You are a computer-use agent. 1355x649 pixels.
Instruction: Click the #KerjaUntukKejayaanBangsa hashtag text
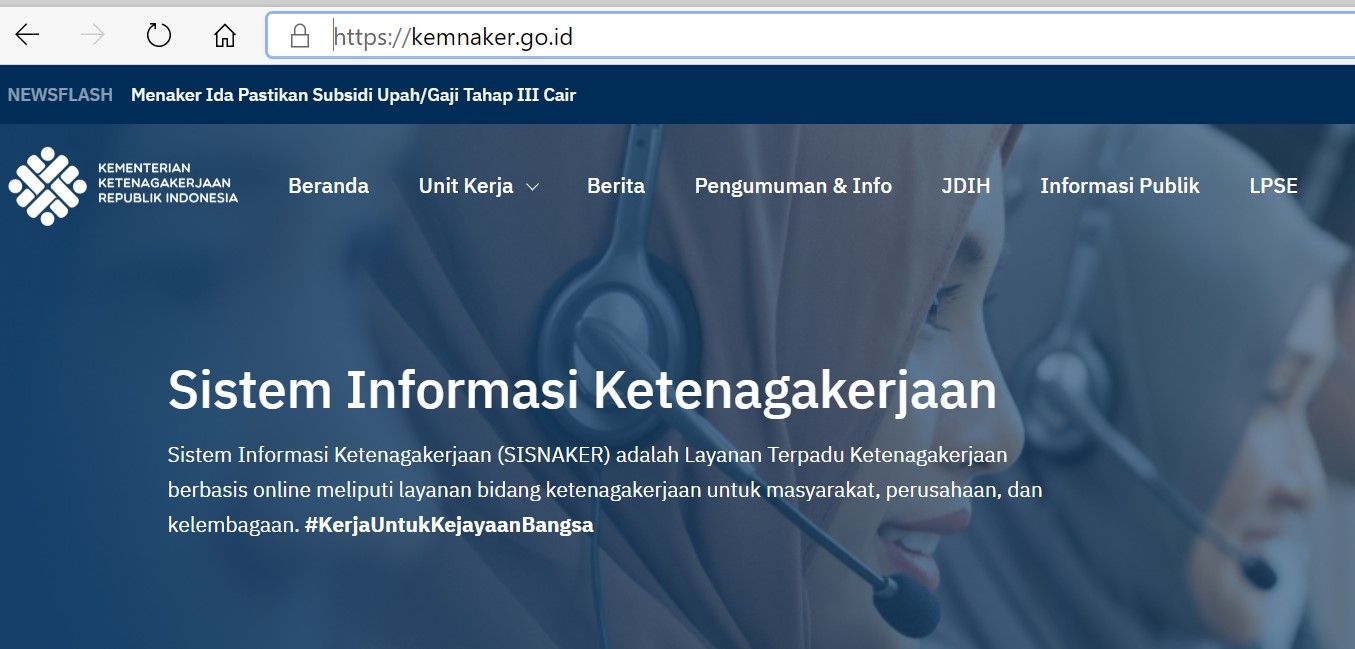tap(449, 525)
